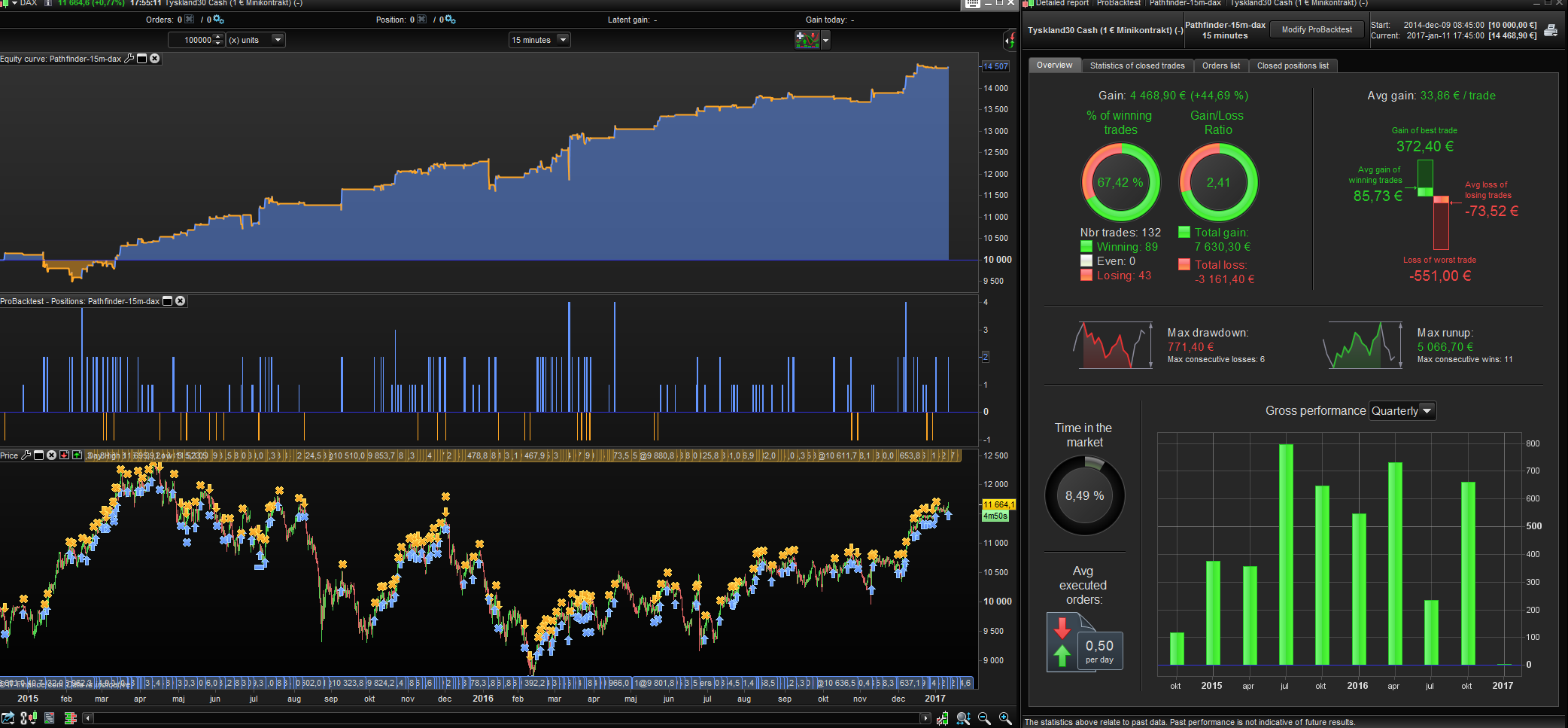
Task: Open Price chart settings wrench
Action: 26,455
